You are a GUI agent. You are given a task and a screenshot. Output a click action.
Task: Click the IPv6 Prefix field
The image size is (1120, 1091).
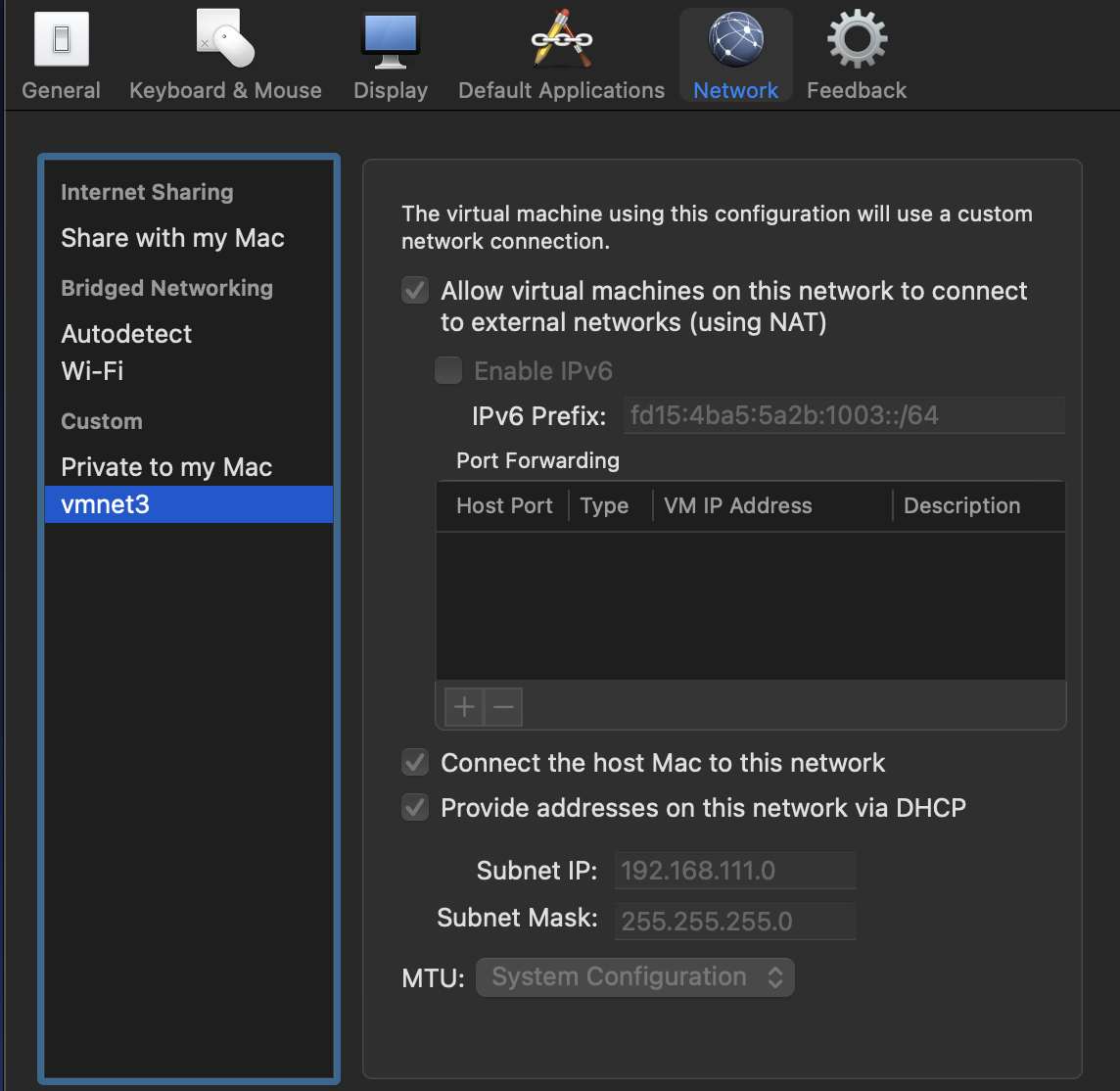coord(844,415)
